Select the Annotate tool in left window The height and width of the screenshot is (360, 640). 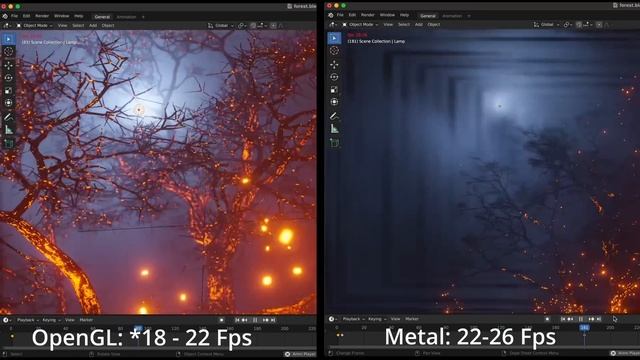tap(9, 117)
